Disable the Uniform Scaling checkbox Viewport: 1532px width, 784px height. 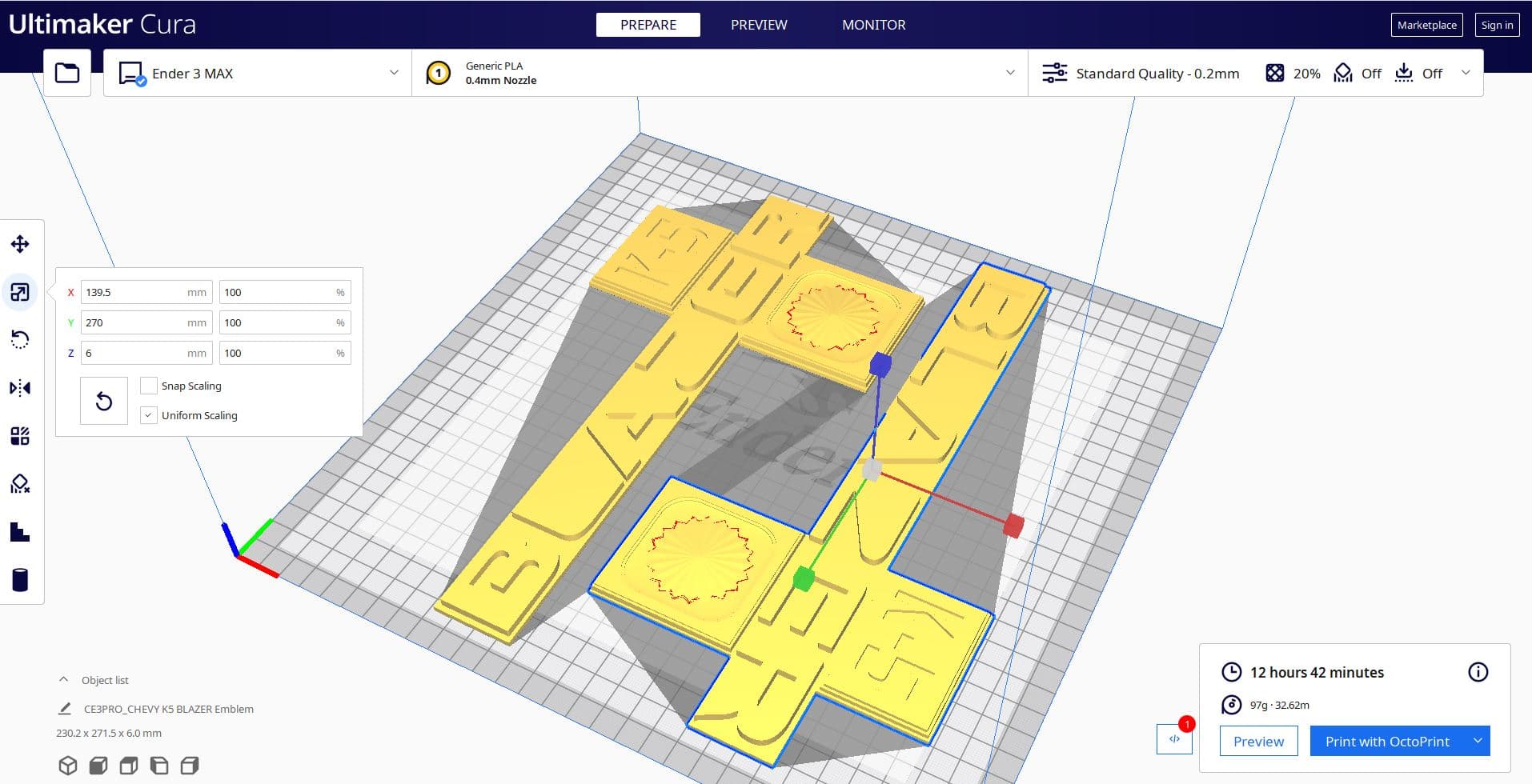148,415
